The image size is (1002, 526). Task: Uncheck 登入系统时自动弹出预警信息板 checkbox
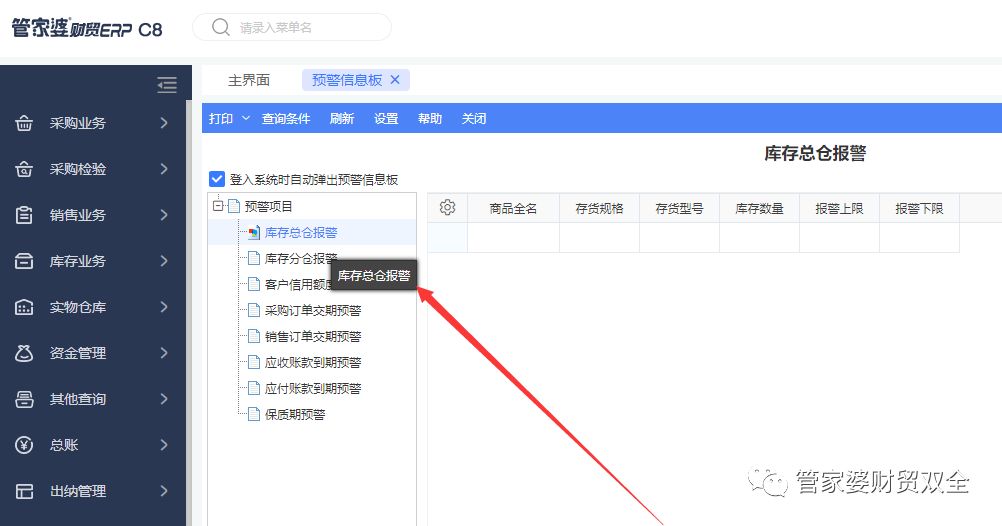[x=217, y=179]
